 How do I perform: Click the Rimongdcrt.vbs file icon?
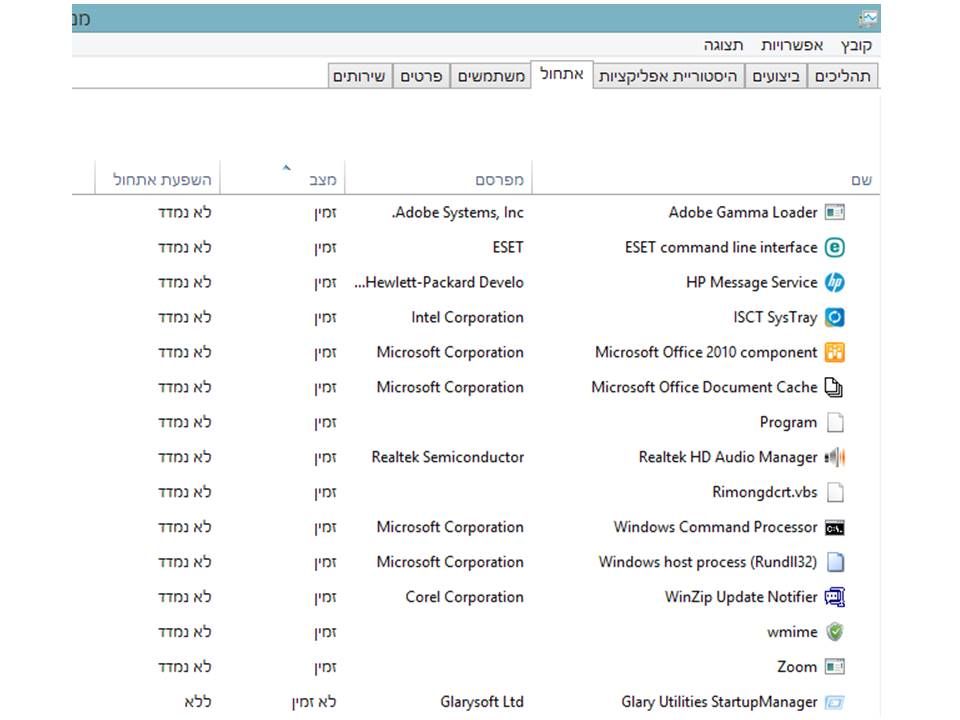tap(835, 492)
